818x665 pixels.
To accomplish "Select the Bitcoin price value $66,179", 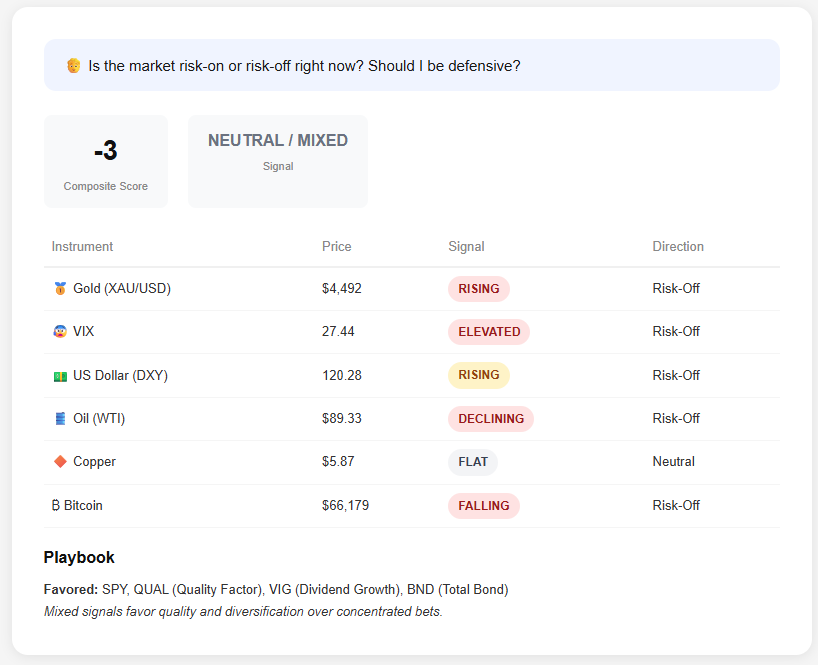I will [x=345, y=505].
